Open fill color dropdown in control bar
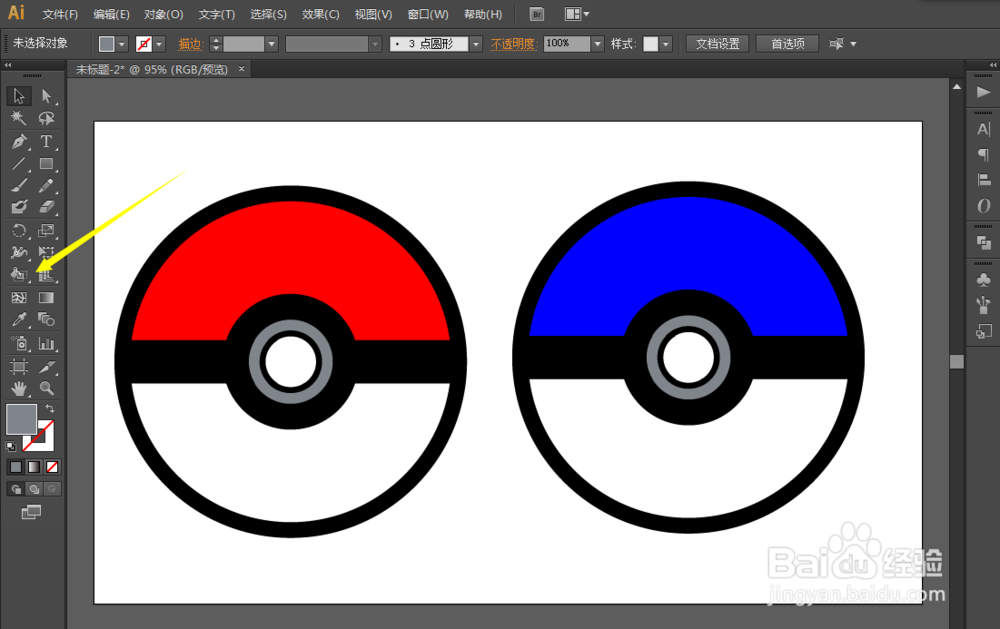1000x629 pixels. pyautogui.click(x=122, y=44)
